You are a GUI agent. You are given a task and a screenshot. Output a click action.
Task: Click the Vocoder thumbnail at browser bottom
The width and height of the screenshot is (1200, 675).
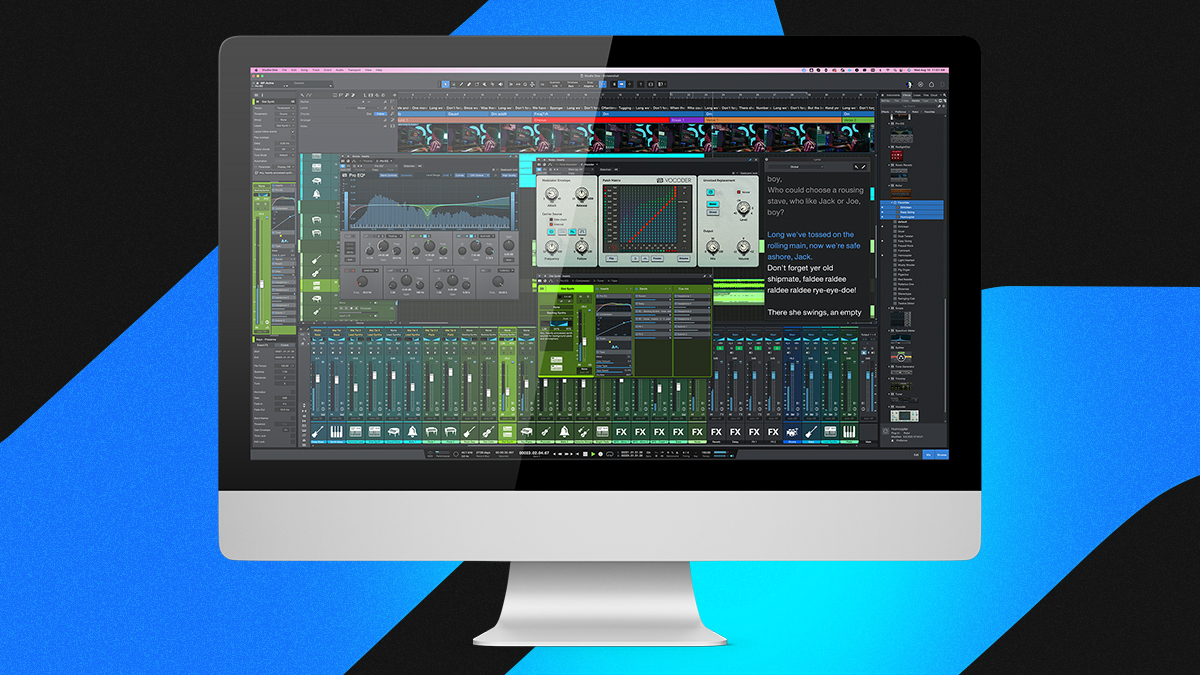tap(904, 416)
